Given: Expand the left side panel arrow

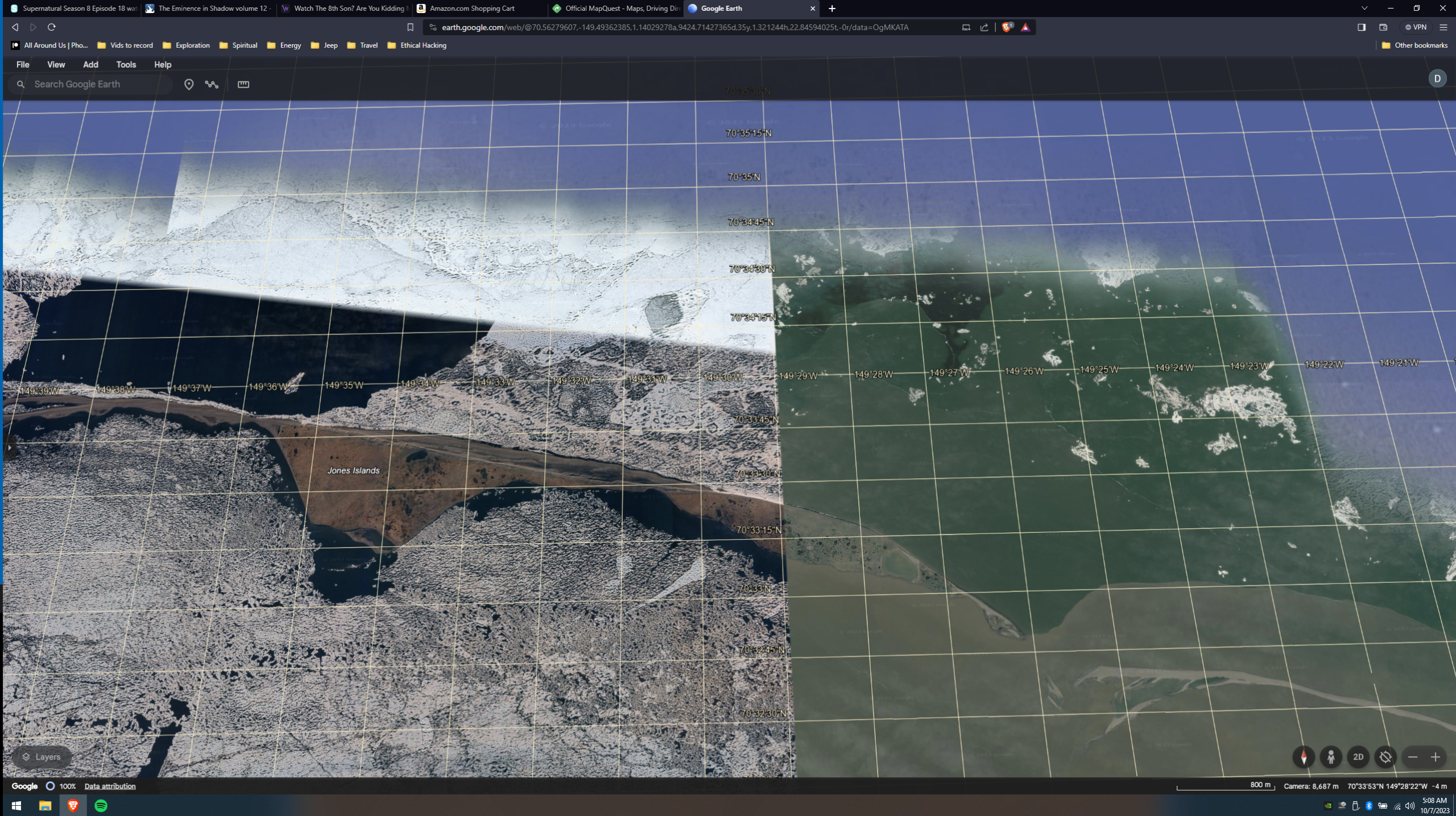Looking at the screenshot, I should coord(9,448).
